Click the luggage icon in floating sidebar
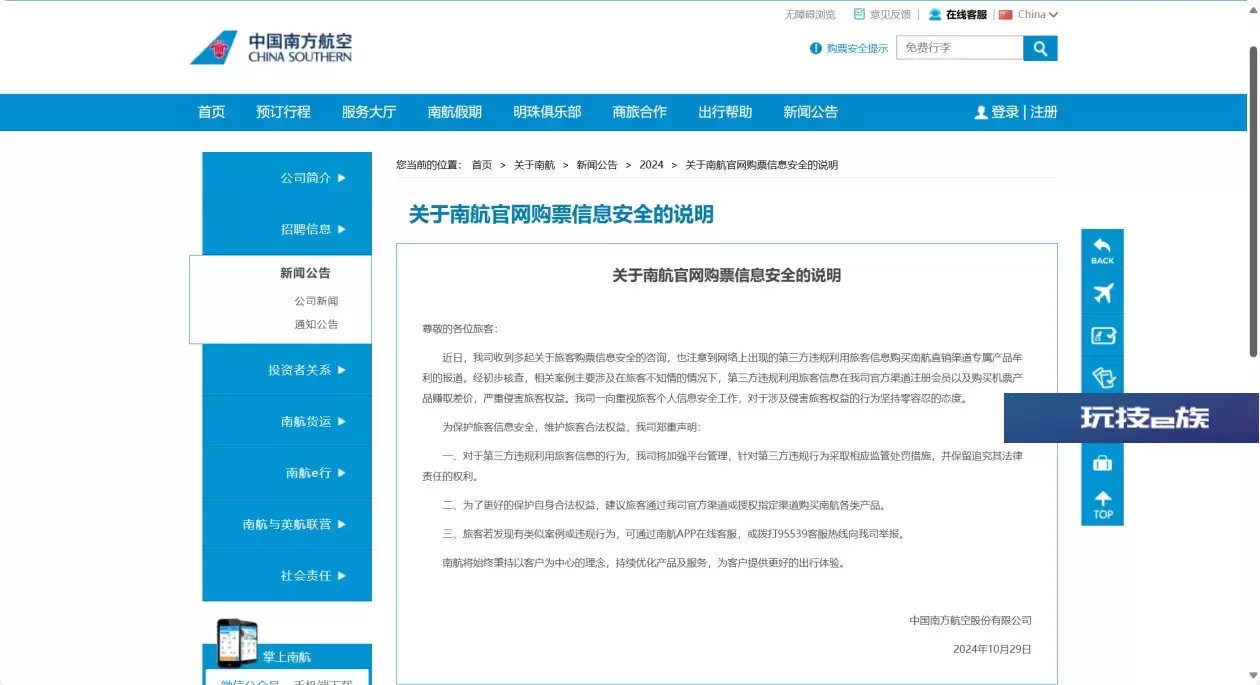This screenshot has height=685, width=1260. click(1102, 463)
